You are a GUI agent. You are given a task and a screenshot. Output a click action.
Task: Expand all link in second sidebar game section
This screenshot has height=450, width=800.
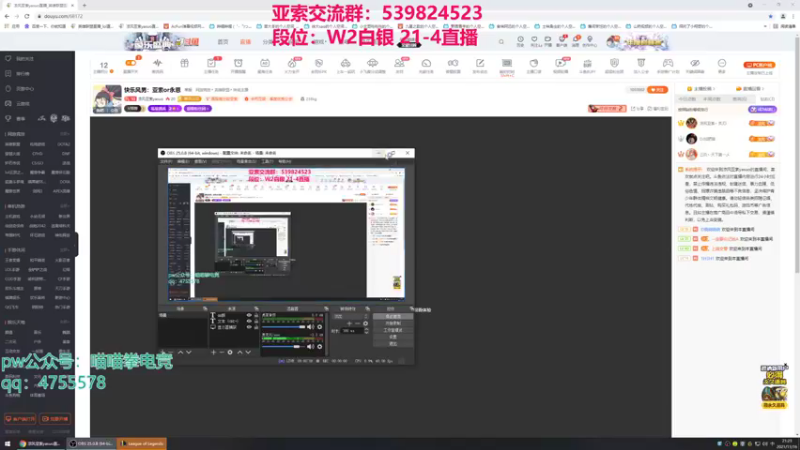[65, 206]
